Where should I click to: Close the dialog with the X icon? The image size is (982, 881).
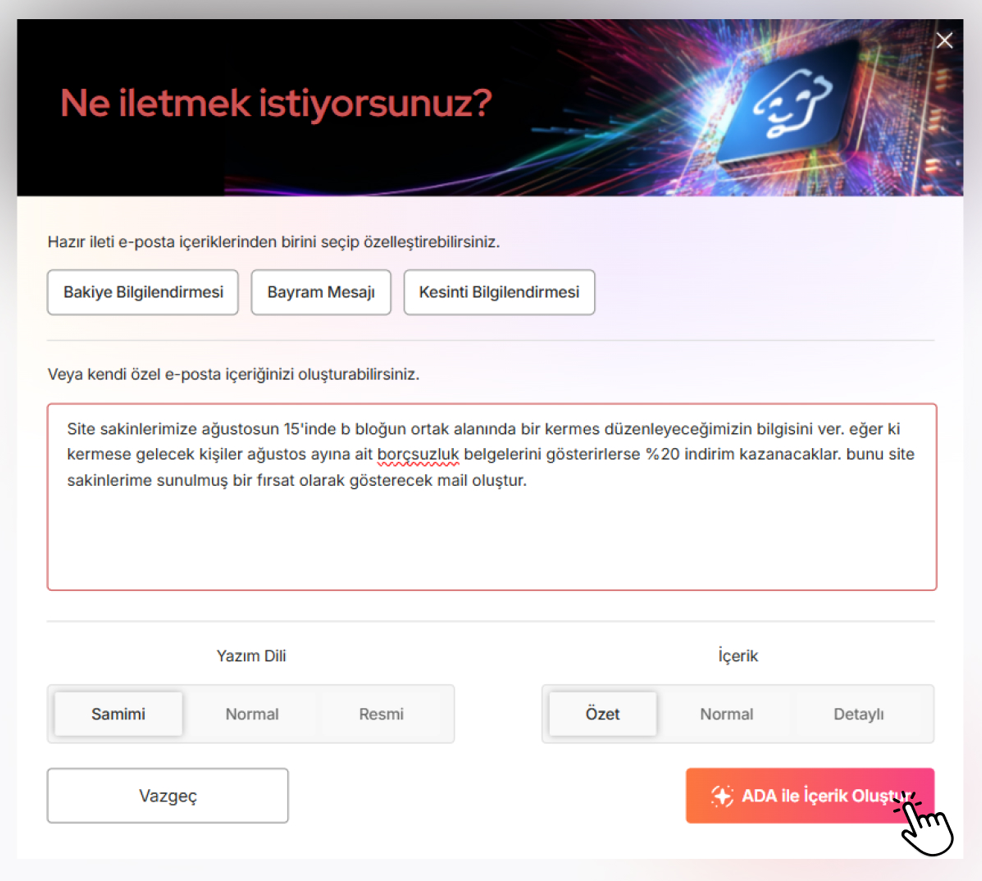pos(944,41)
